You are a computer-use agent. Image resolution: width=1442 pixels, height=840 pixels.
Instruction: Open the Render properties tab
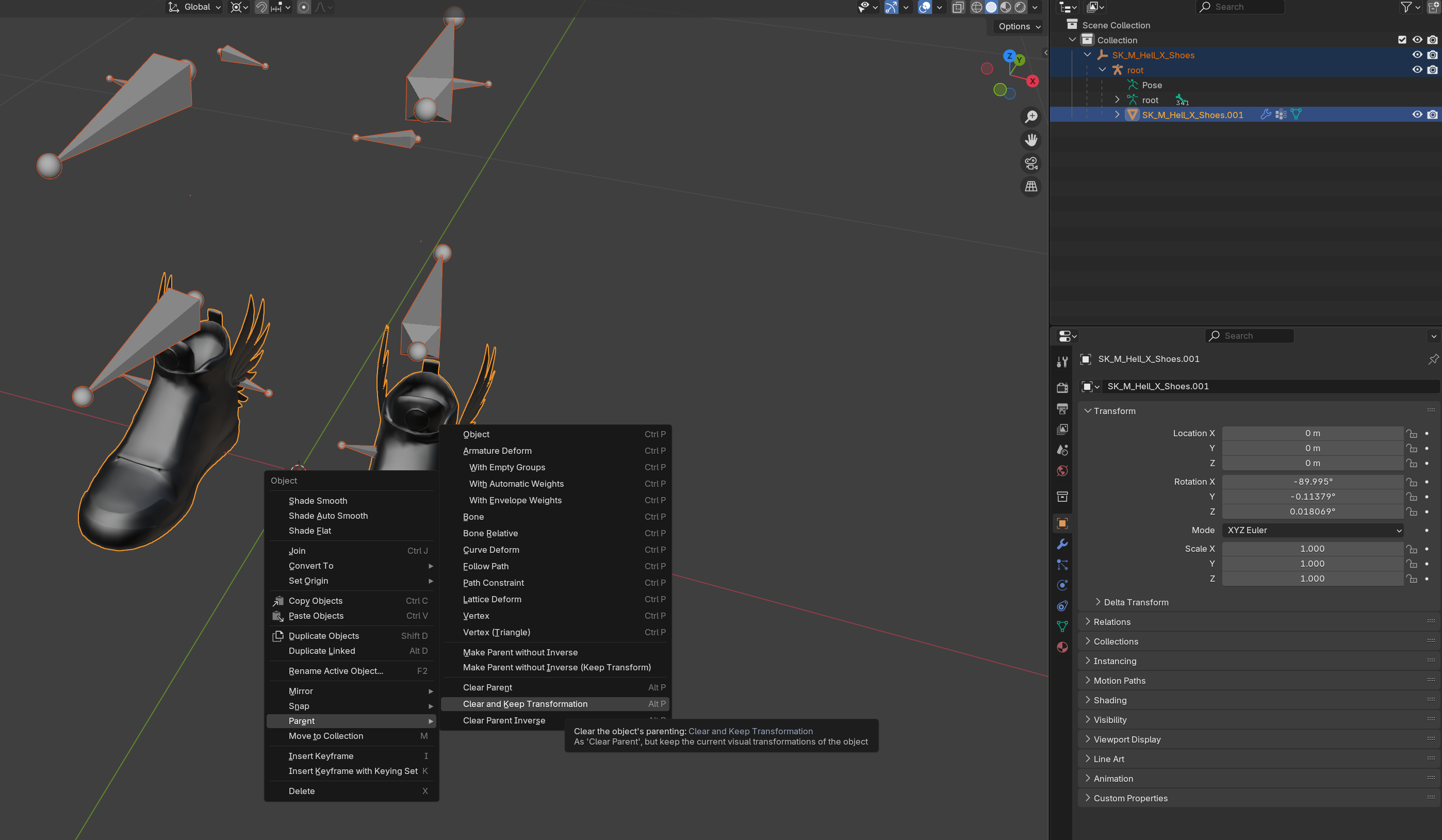[1062, 388]
